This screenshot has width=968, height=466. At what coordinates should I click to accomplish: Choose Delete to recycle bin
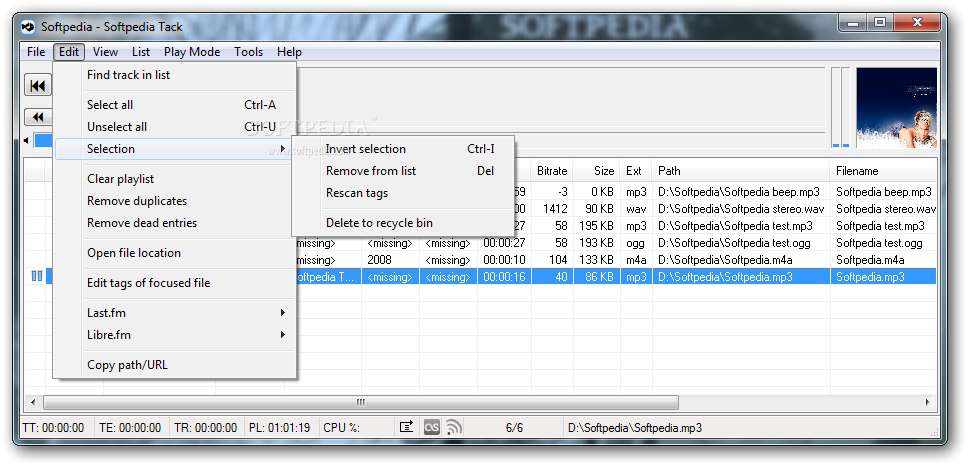(403, 223)
